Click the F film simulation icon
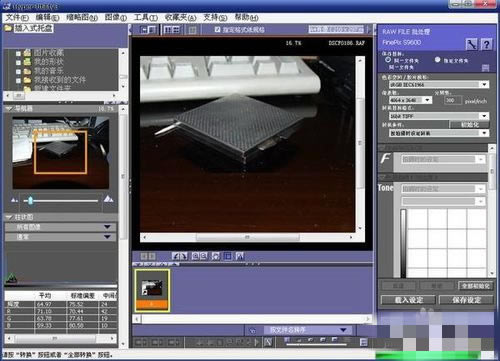The height and width of the screenshot is (361, 500). [x=385, y=159]
